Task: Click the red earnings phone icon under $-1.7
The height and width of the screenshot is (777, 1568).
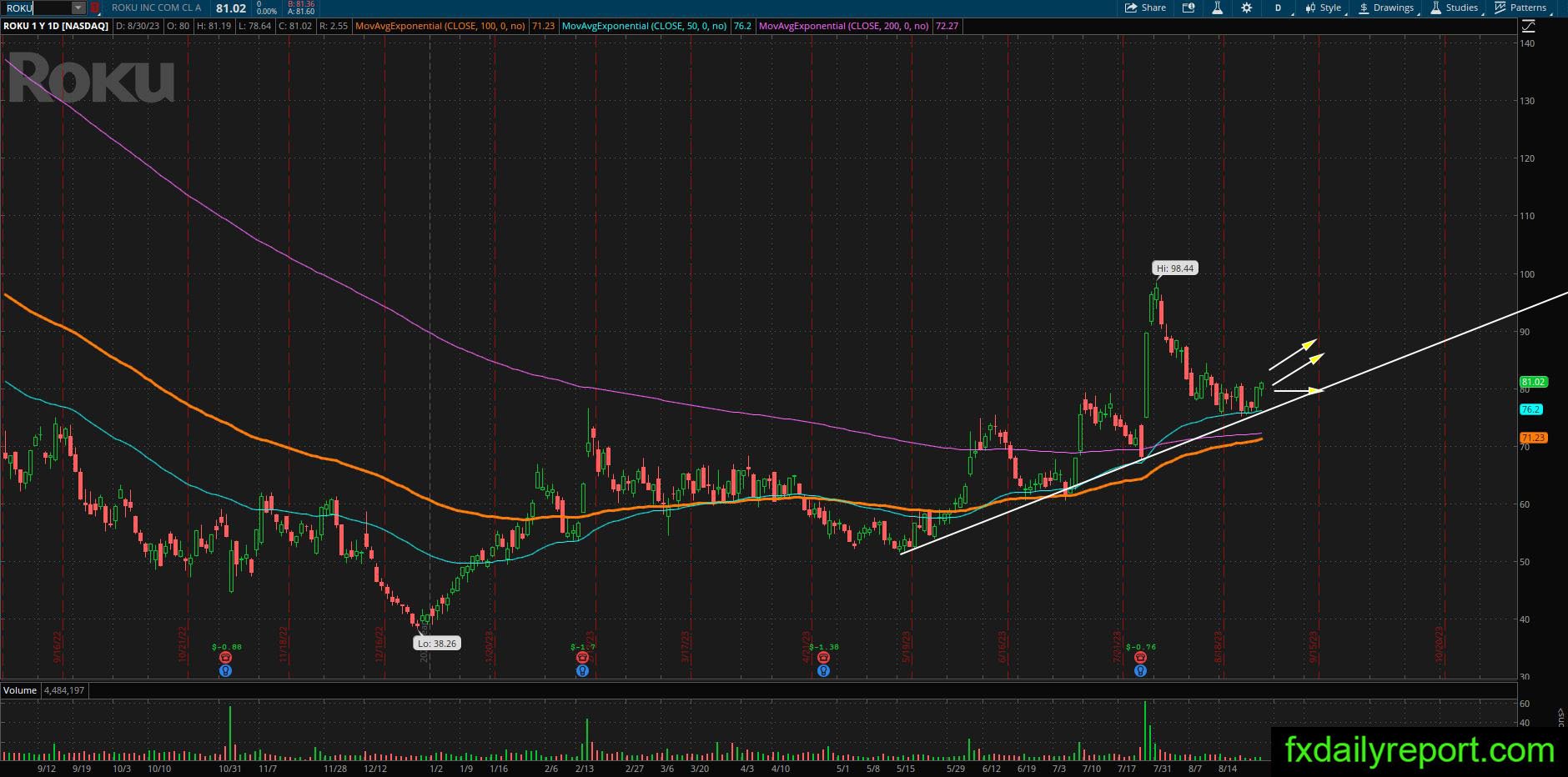Action: (x=582, y=658)
